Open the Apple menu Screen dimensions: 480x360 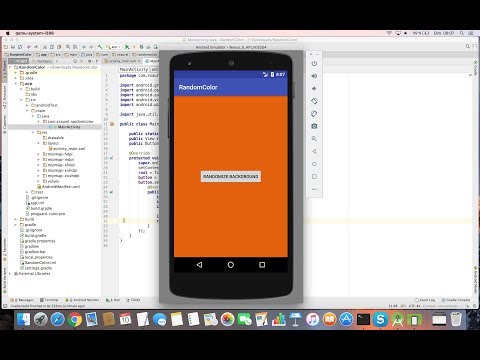click(8, 33)
